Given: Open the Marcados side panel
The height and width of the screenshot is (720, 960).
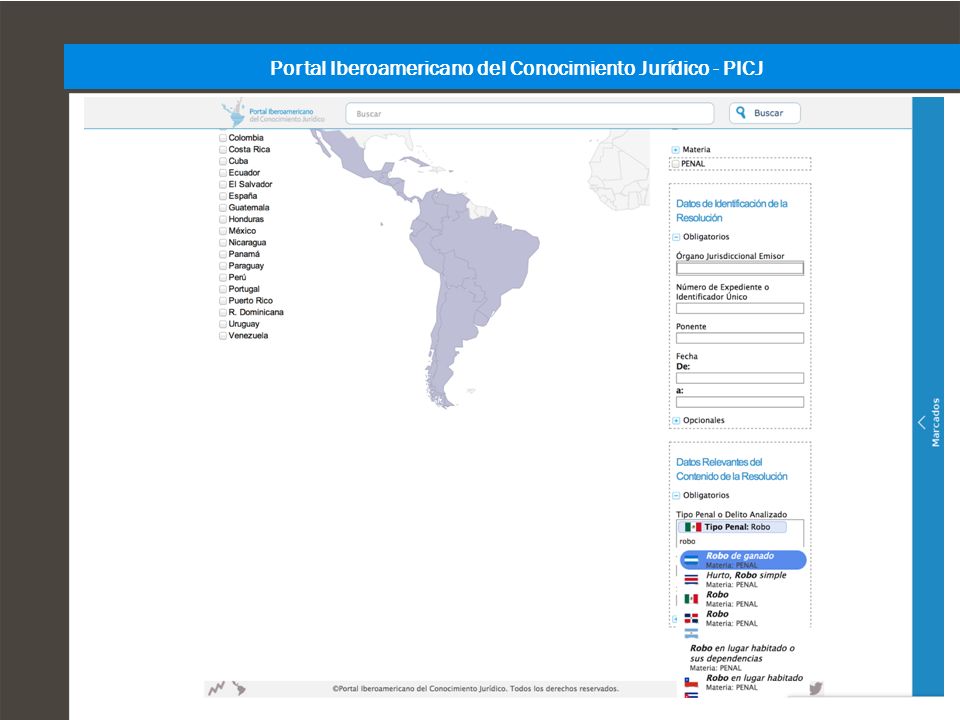Looking at the screenshot, I should point(928,397).
